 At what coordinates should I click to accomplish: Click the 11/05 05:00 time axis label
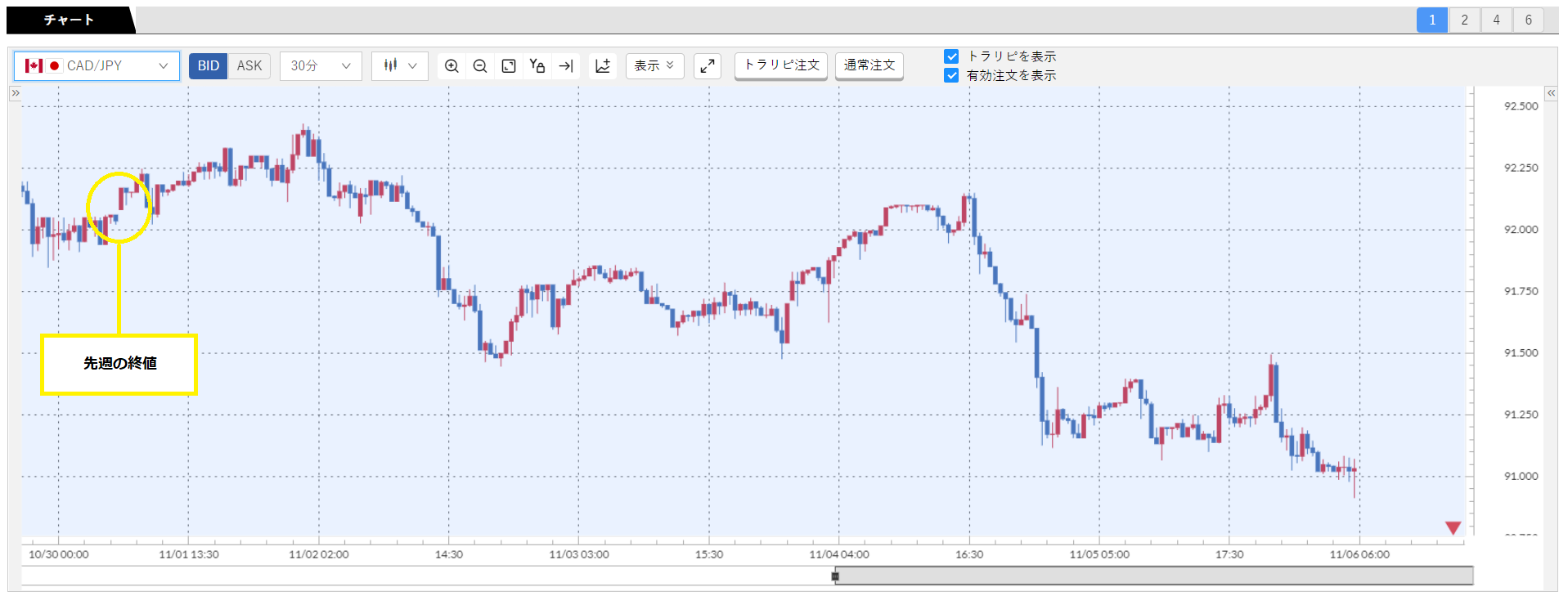point(1099,554)
